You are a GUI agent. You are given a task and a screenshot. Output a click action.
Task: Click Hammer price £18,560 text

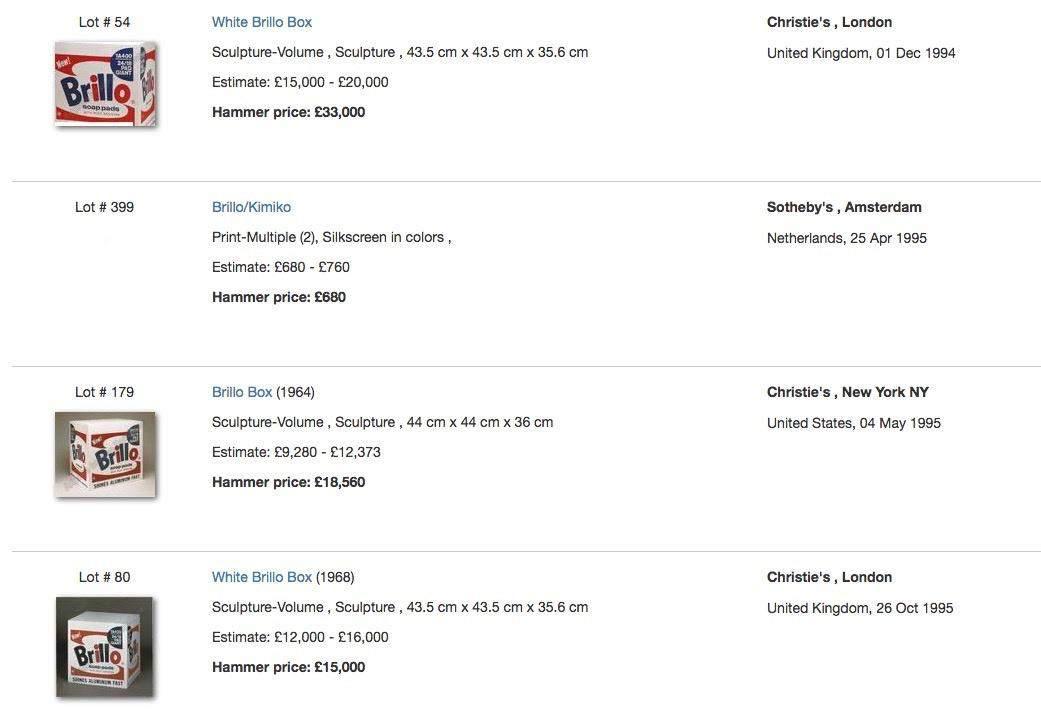(x=288, y=482)
